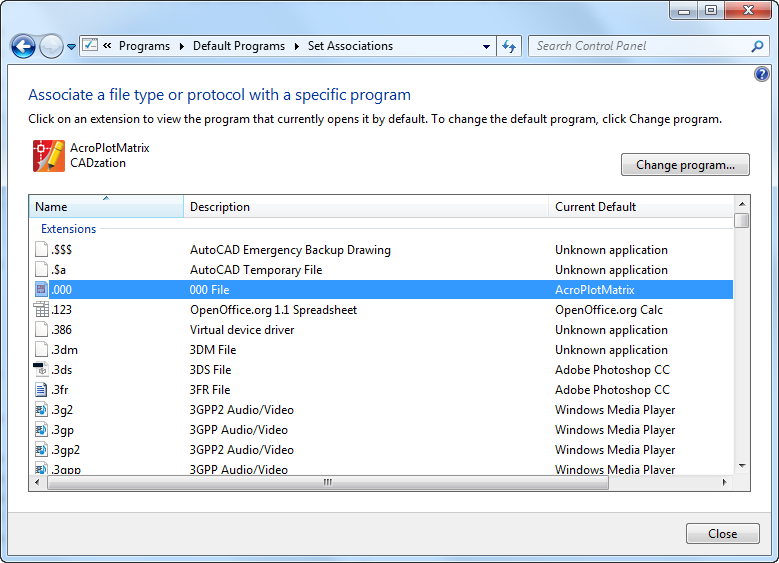Click AutoCAD Temporary File description
Image resolution: width=779 pixels, height=563 pixels.
256,270
